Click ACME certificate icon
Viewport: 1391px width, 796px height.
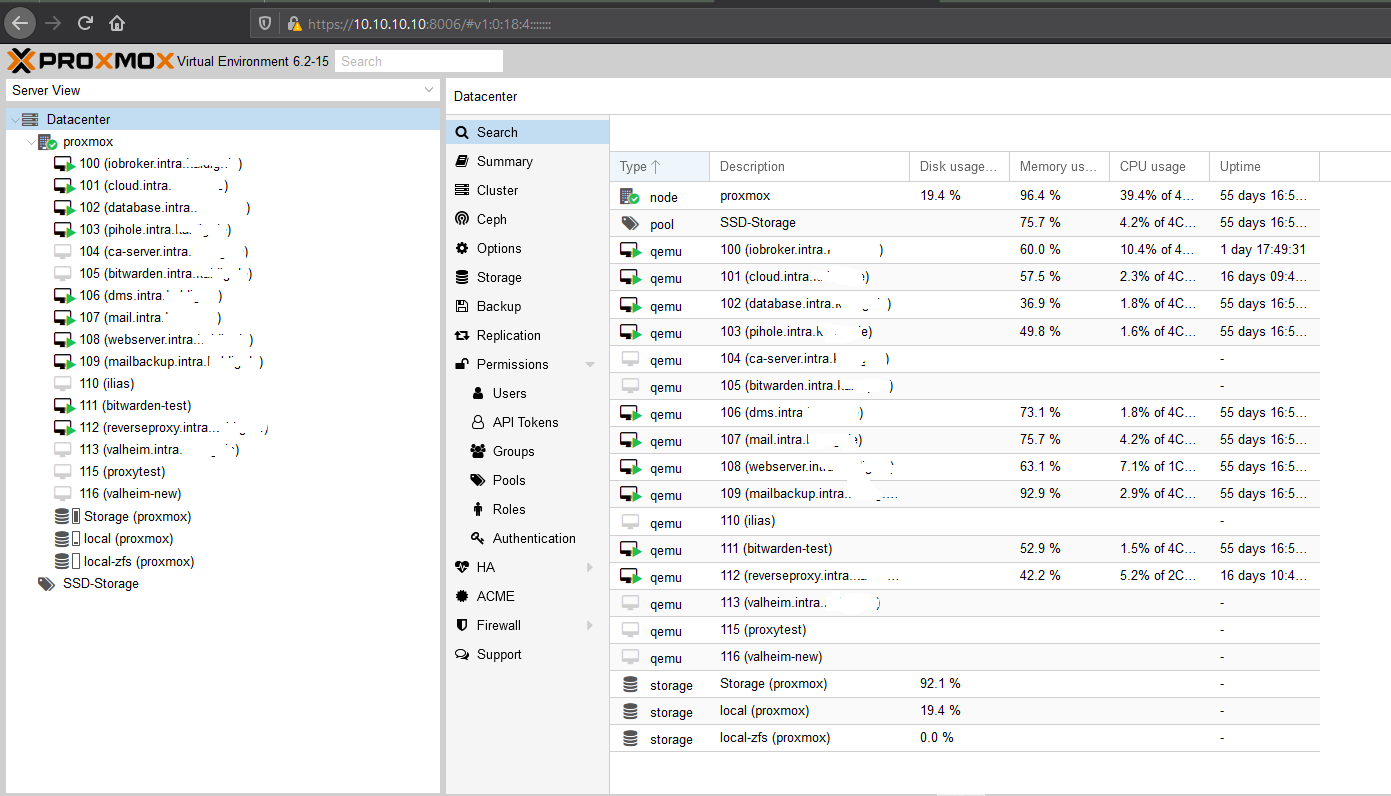[462, 596]
